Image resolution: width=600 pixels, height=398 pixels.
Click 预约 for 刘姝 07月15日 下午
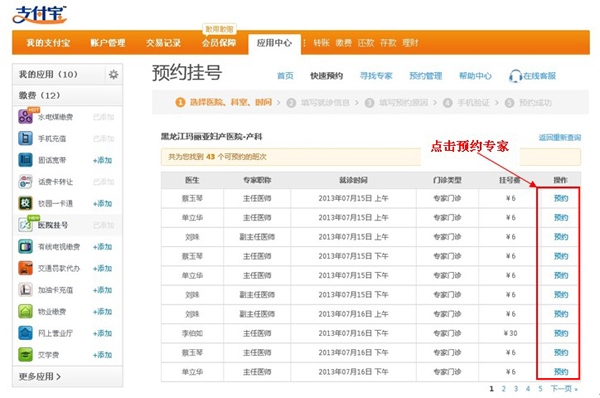[561, 295]
